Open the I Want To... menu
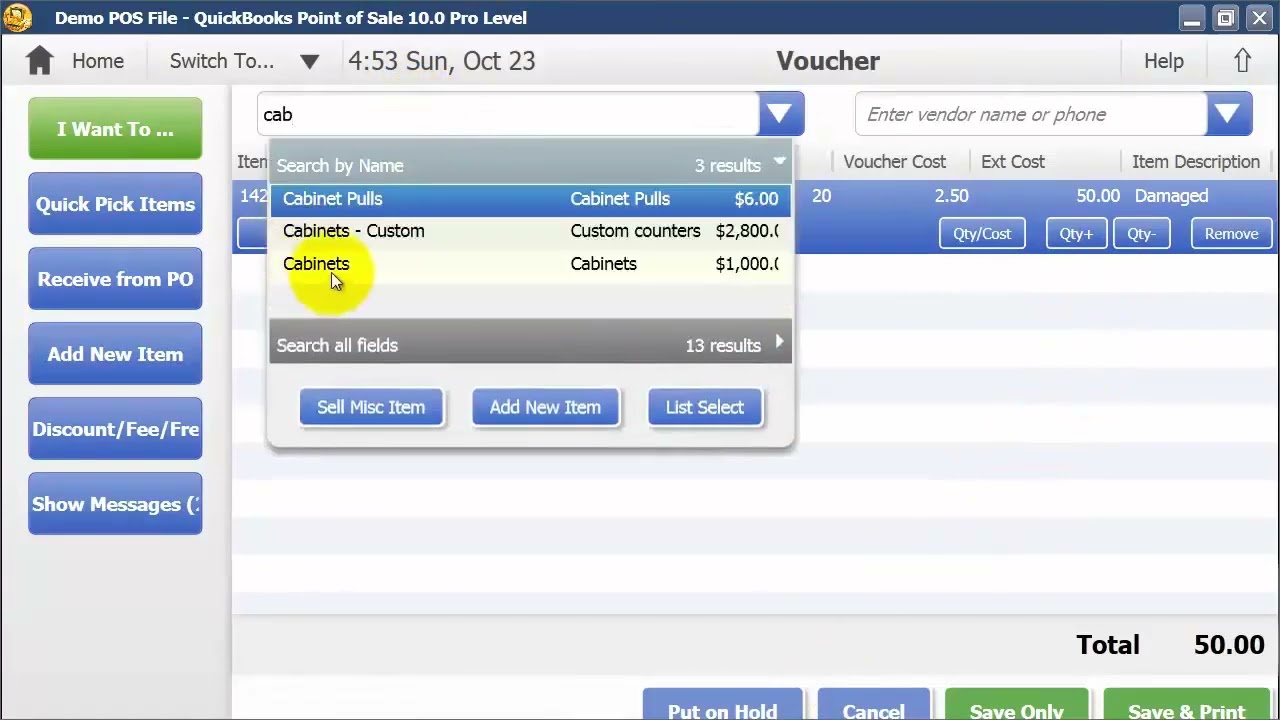 tap(115, 129)
